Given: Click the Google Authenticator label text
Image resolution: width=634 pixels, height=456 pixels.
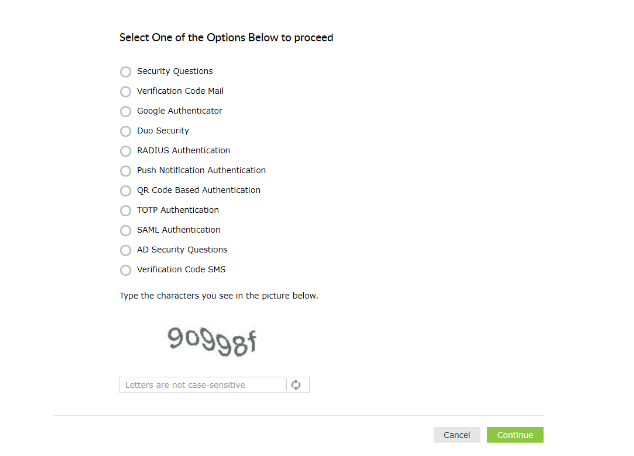Looking at the screenshot, I should pos(180,111).
